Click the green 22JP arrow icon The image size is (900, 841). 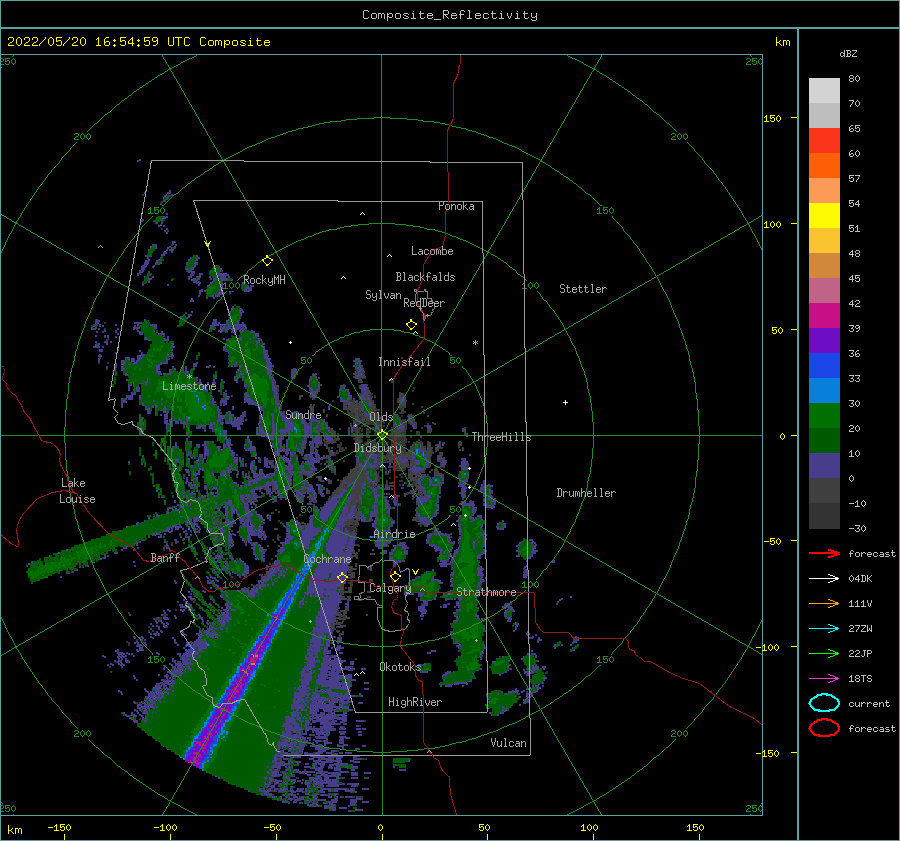824,653
